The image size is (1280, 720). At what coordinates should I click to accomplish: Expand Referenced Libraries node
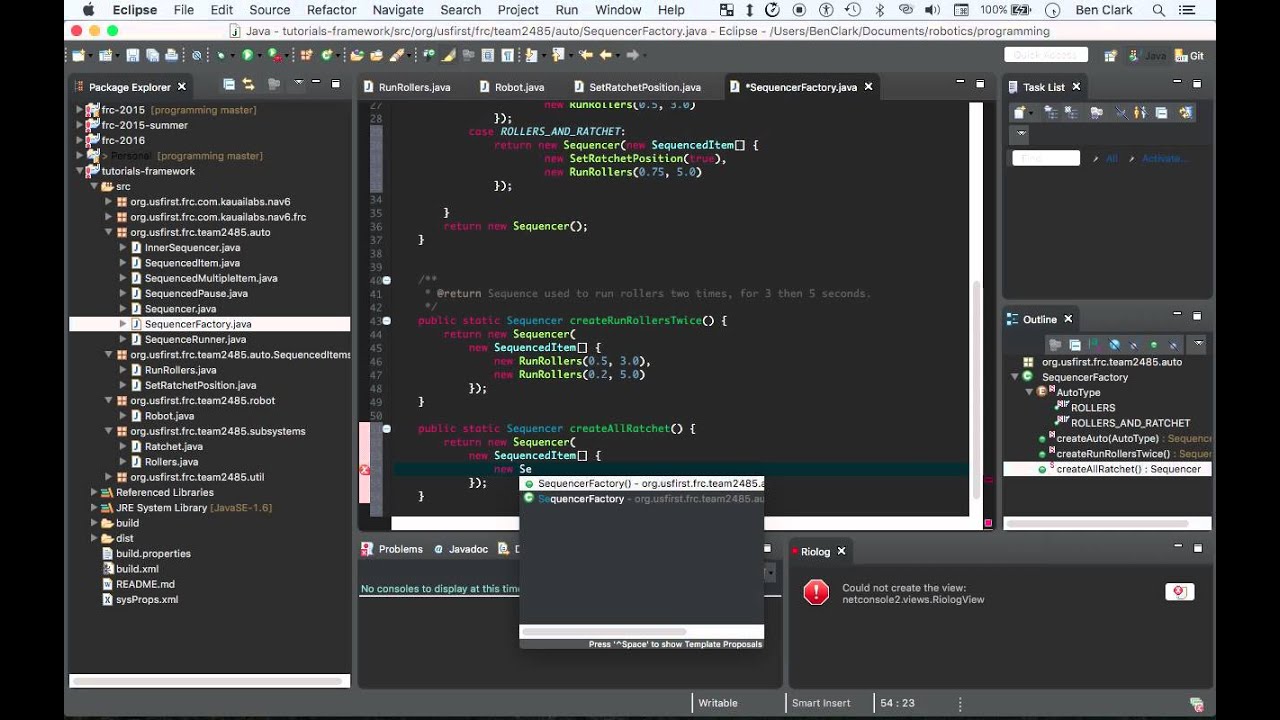(x=94, y=492)
